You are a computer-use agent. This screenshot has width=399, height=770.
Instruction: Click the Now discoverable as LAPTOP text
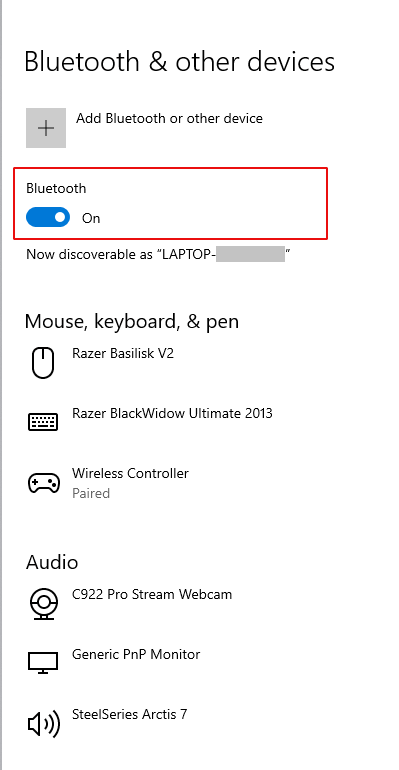point(159,254)
